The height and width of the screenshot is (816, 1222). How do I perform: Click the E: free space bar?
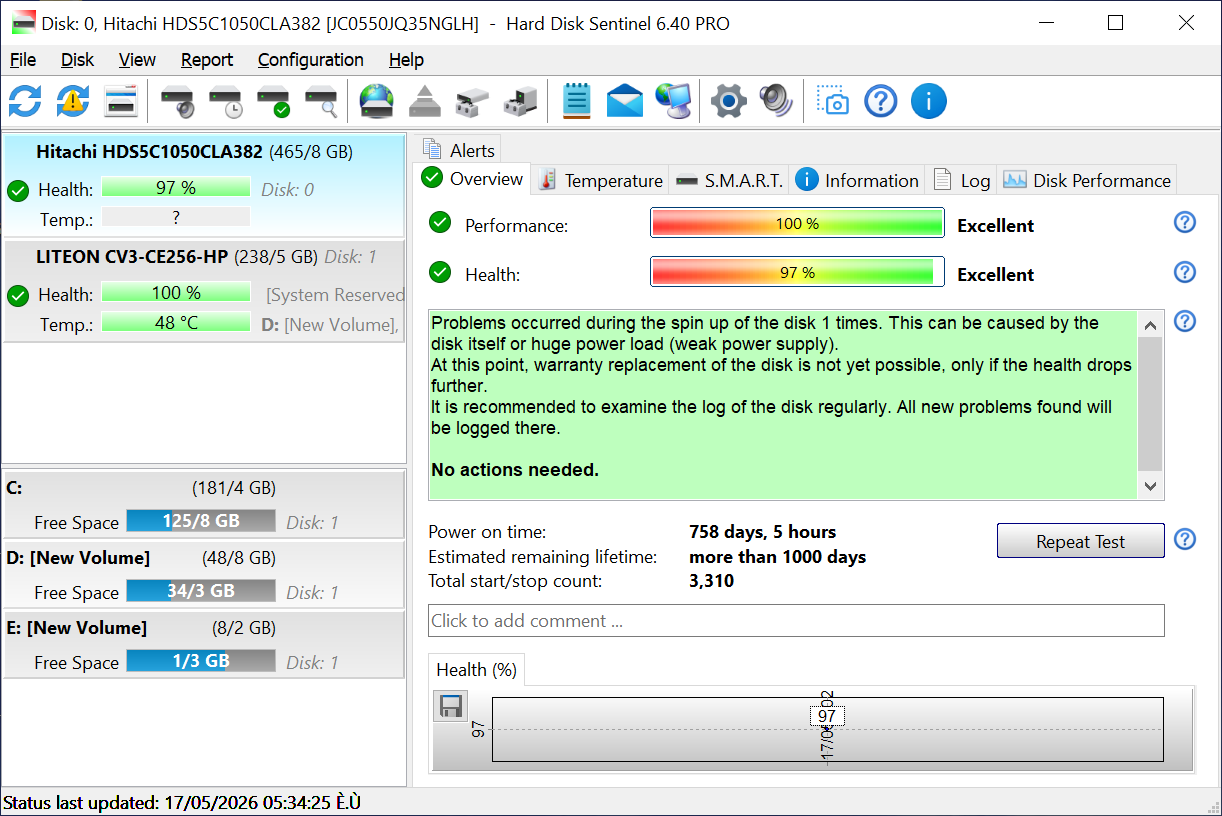coord(201,661)
